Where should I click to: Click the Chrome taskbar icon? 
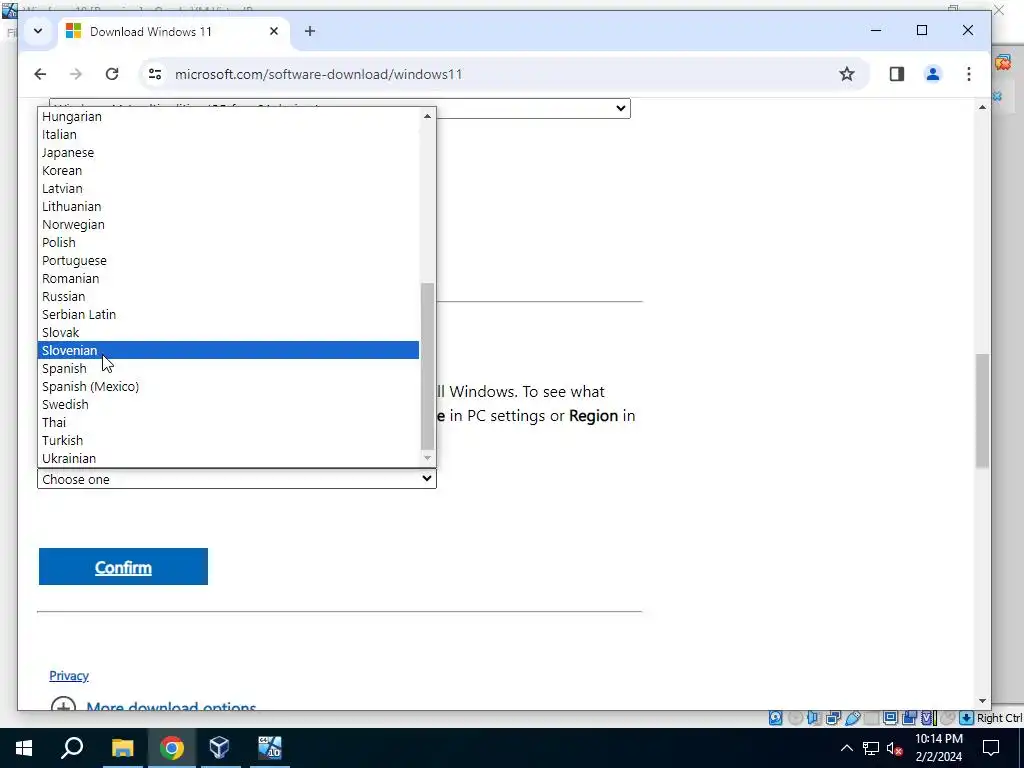tap(171, 748)
